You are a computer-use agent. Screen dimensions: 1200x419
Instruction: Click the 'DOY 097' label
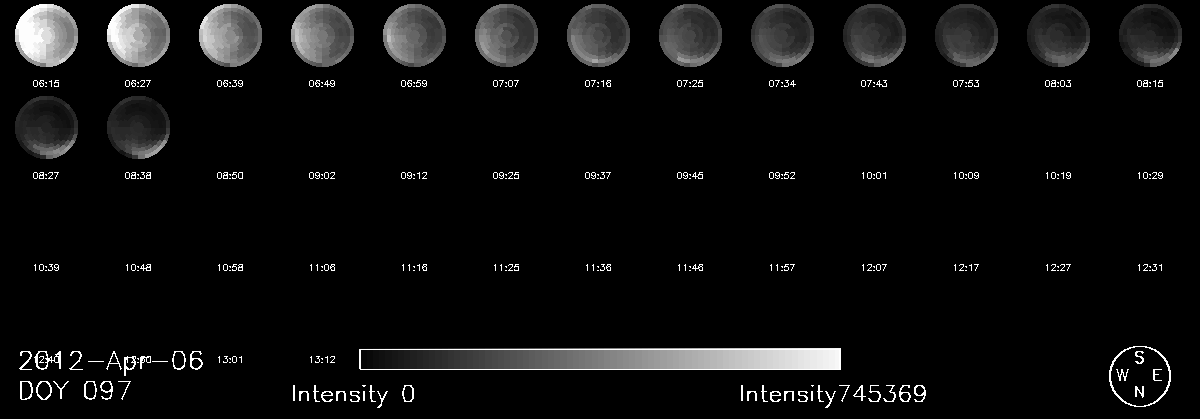(x=75, y=391)
